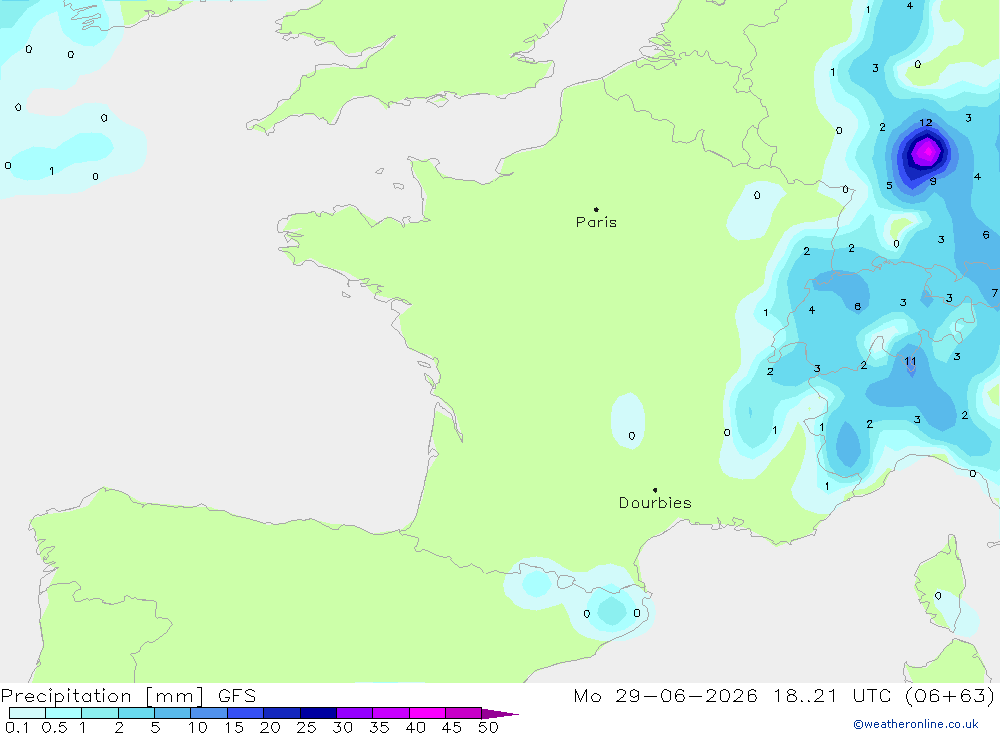Click the legend arrow tip above 50
Screen dimensions: 1000x733
point(501,714)
